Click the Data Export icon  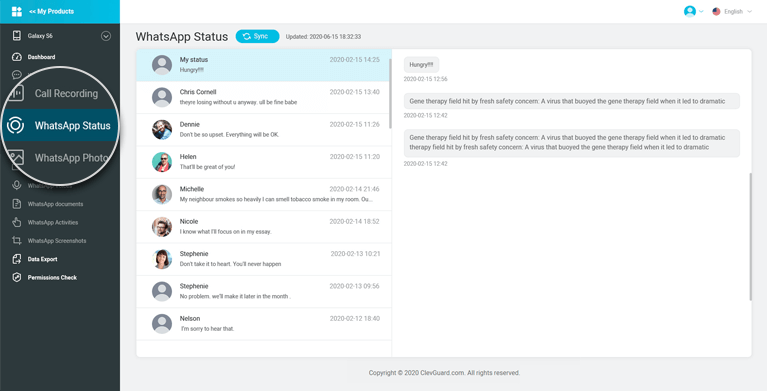(17, 259)
